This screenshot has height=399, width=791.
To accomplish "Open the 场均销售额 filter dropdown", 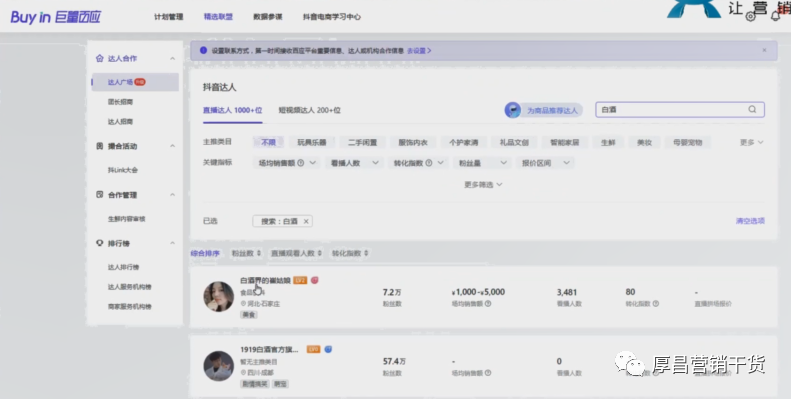I will pyautogui.click(x=287, y=163).
